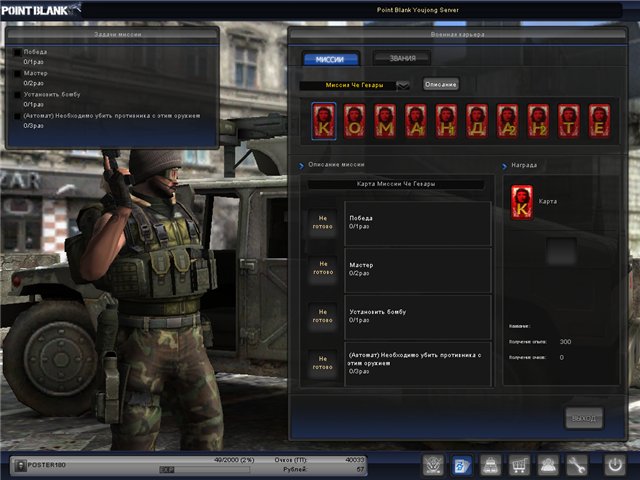Click the ВЫХОД button
This screenshot has width=640, height=480.
click(x=584, y=418)
